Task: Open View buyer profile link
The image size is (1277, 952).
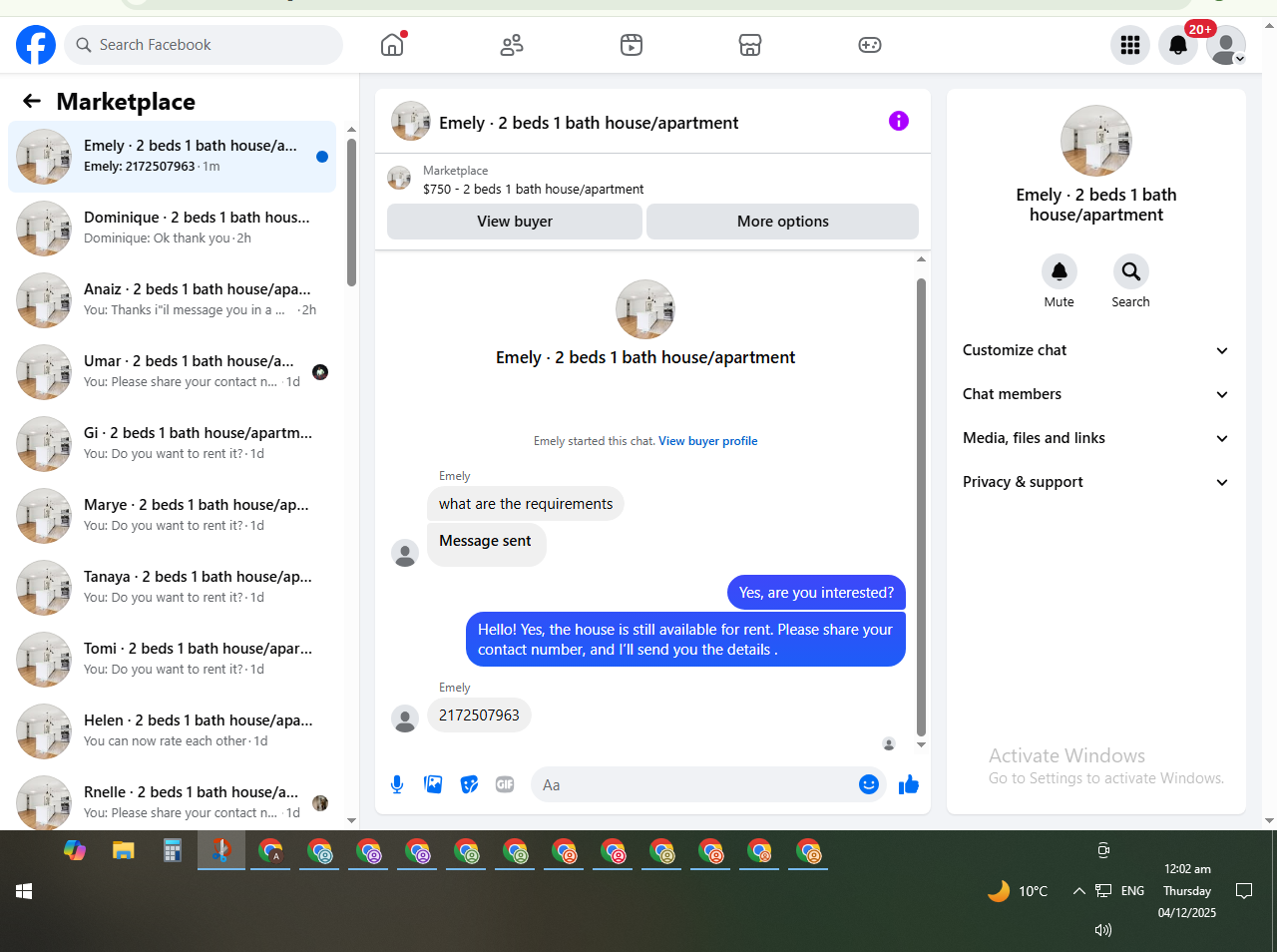Action: [707, 441]
